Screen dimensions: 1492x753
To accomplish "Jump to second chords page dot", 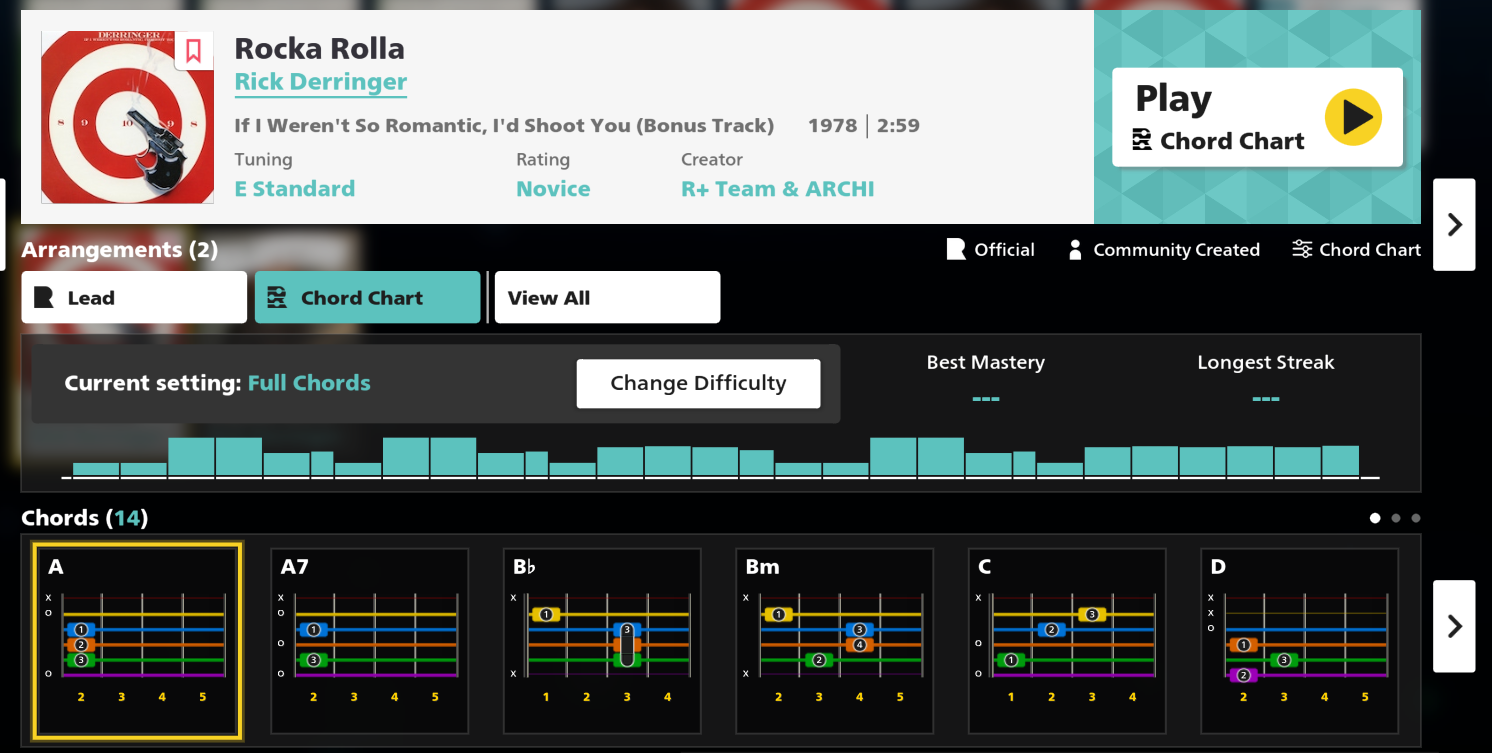I will [x=1396, y=518].
